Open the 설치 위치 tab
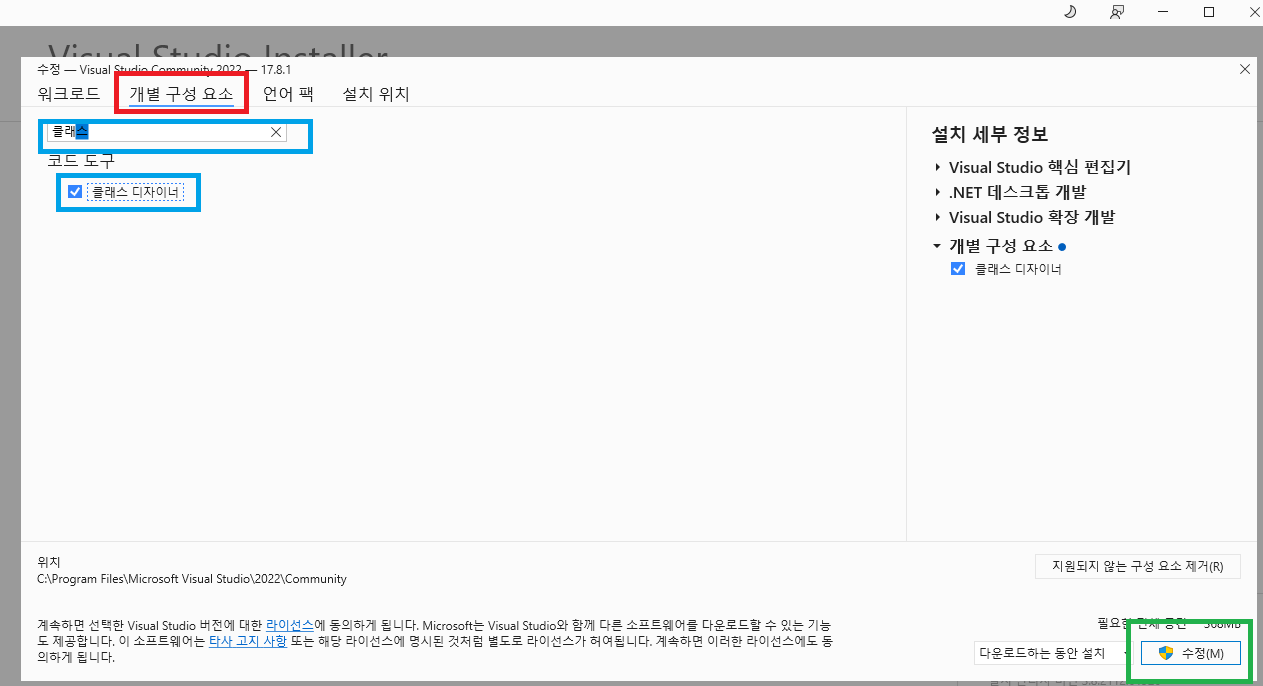The image size is (1263, 686). coord(376,94)
